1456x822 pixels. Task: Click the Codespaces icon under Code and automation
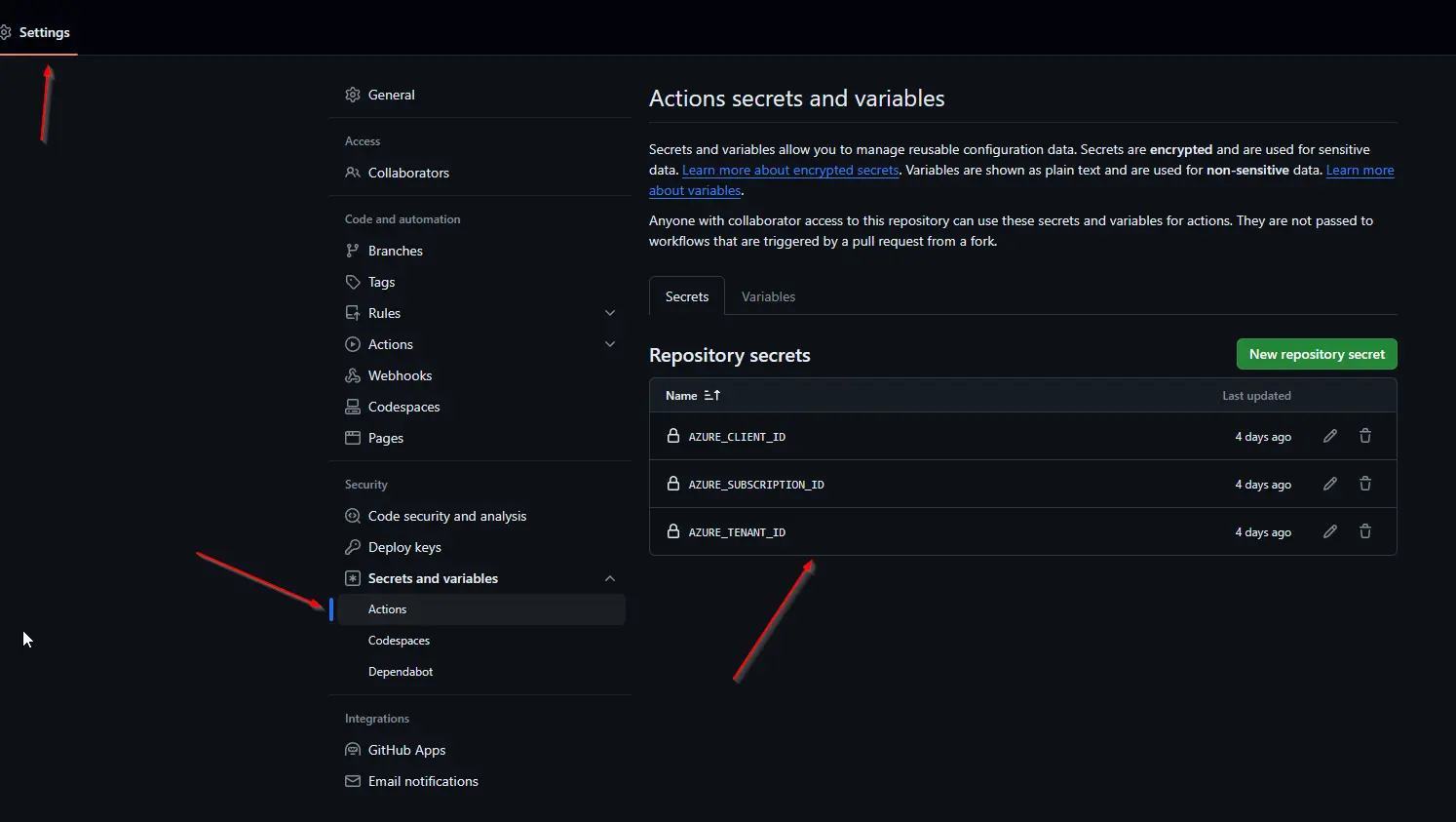tap(353, 407)
